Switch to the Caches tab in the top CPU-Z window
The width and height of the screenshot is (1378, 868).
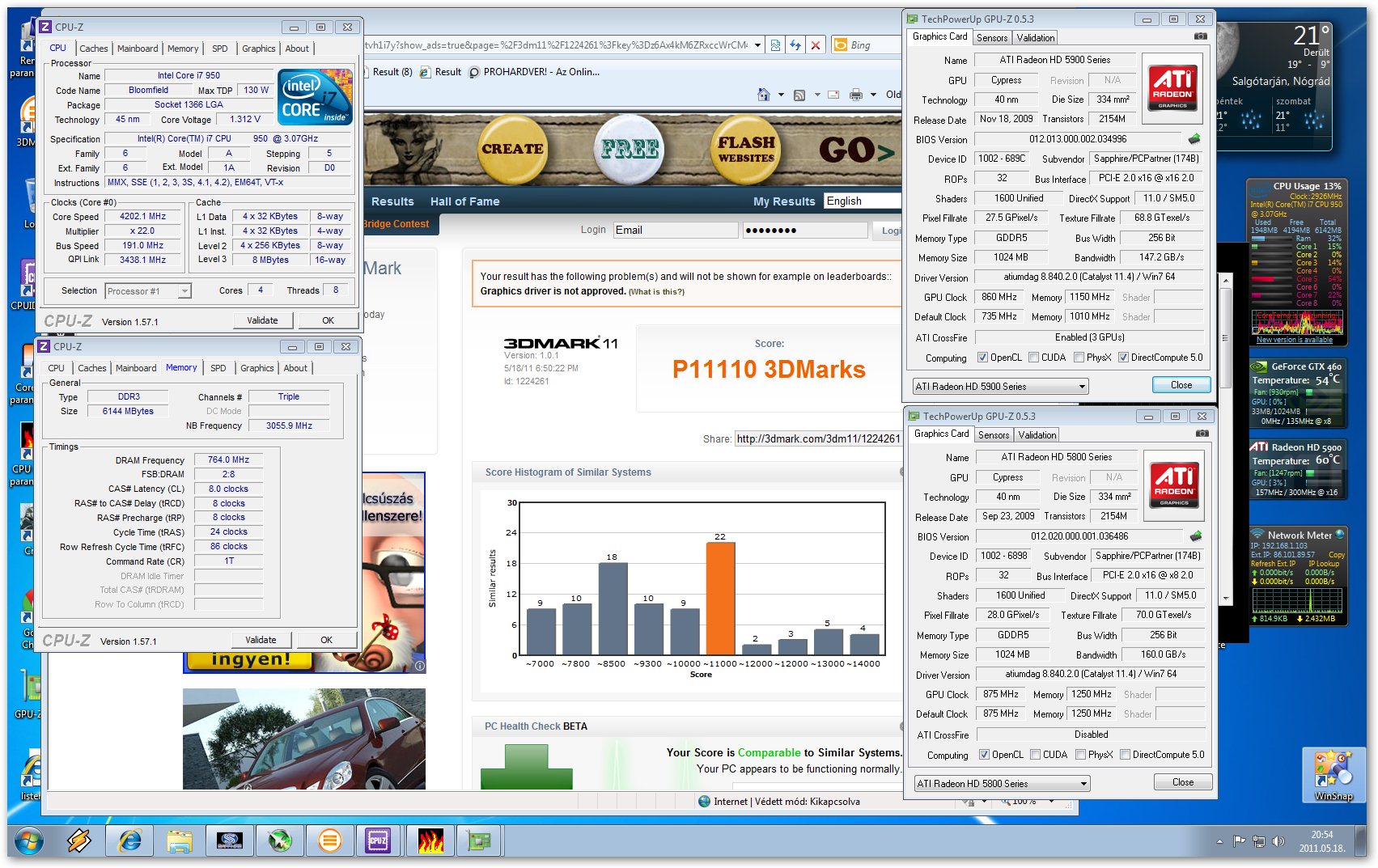[93, 49]
